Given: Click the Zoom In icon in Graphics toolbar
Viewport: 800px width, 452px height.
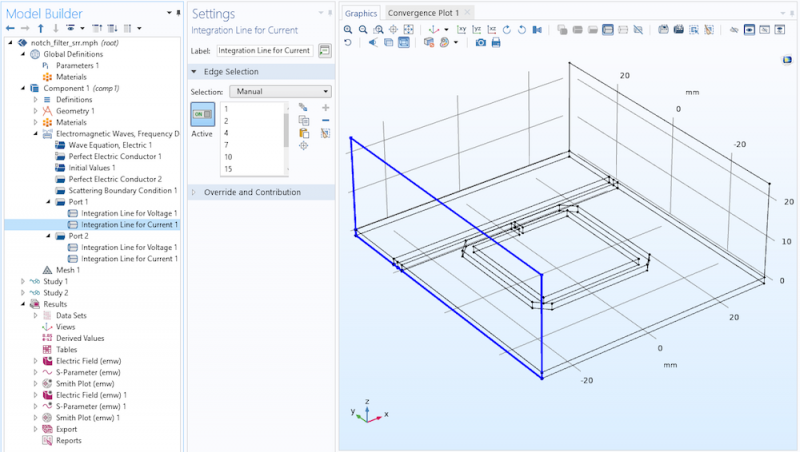Looking at the screenshot, I should (x=348, y=30).
